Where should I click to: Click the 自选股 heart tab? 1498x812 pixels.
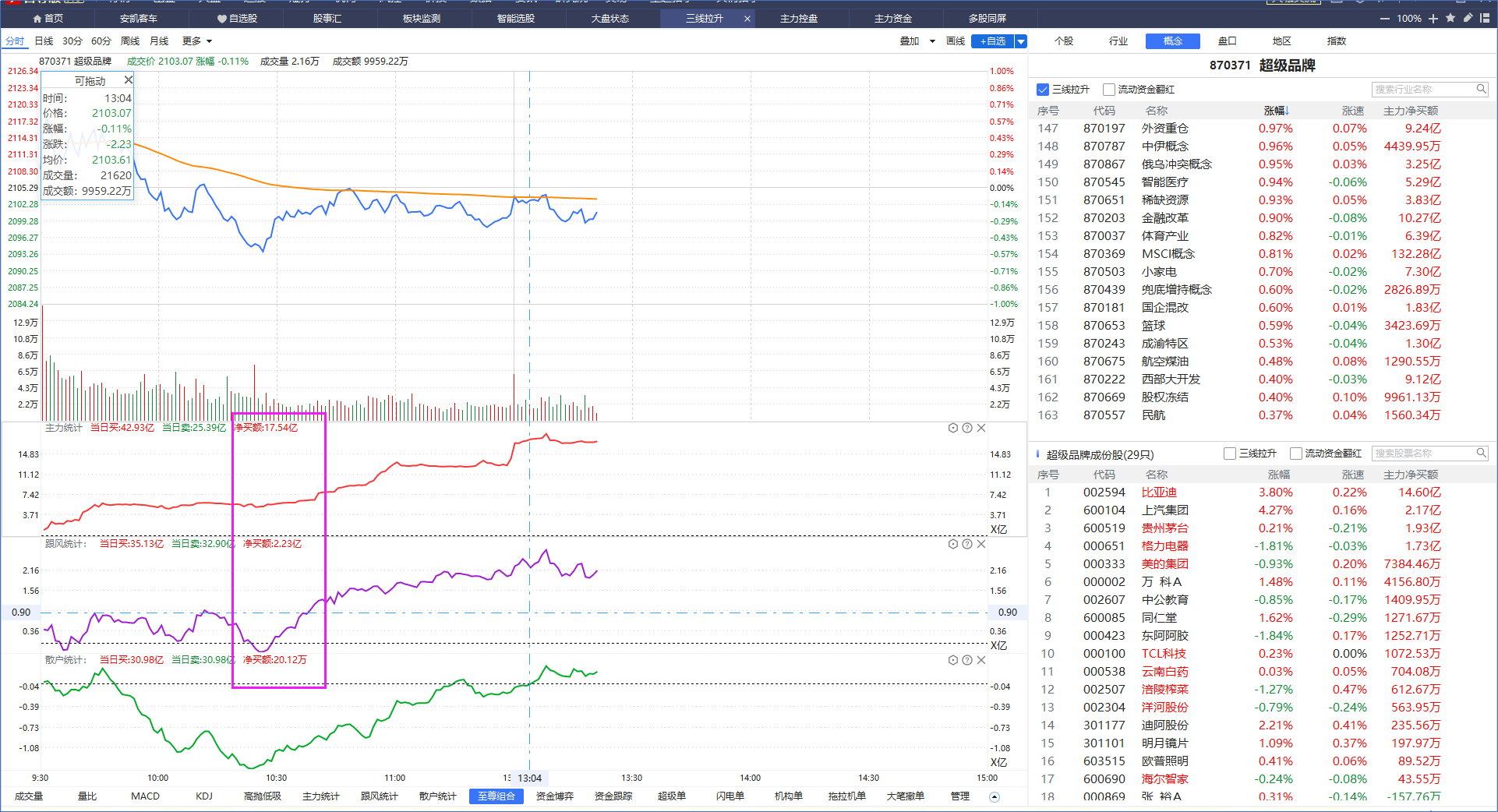tap(237, 19)
